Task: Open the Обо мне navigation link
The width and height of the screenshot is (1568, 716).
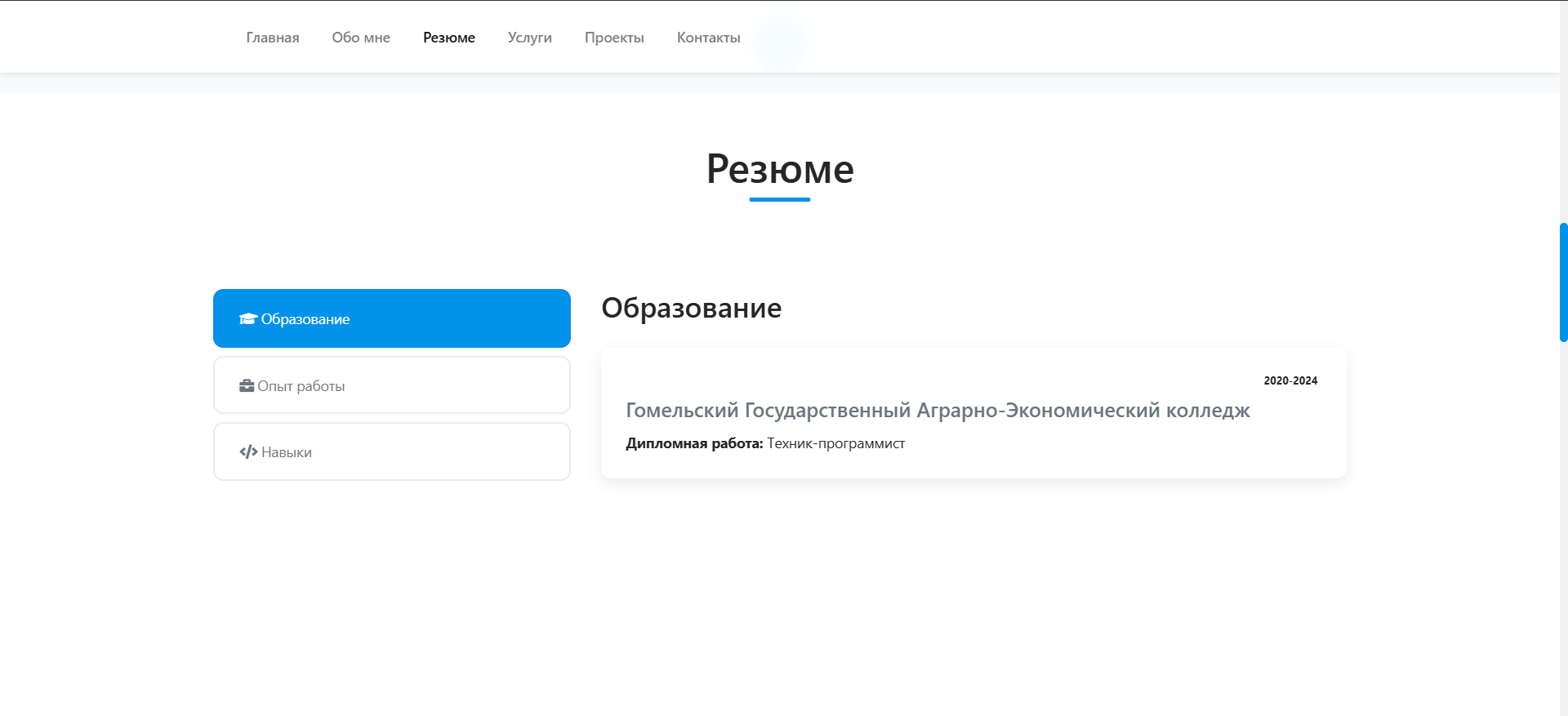Action: point(361,38)
